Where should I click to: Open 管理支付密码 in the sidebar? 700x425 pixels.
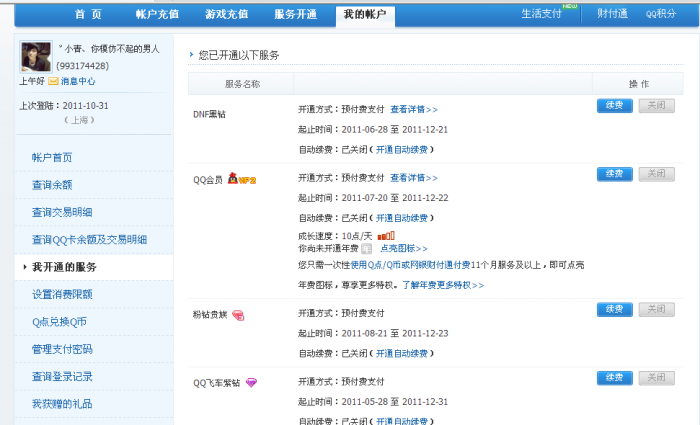[62, 349]
